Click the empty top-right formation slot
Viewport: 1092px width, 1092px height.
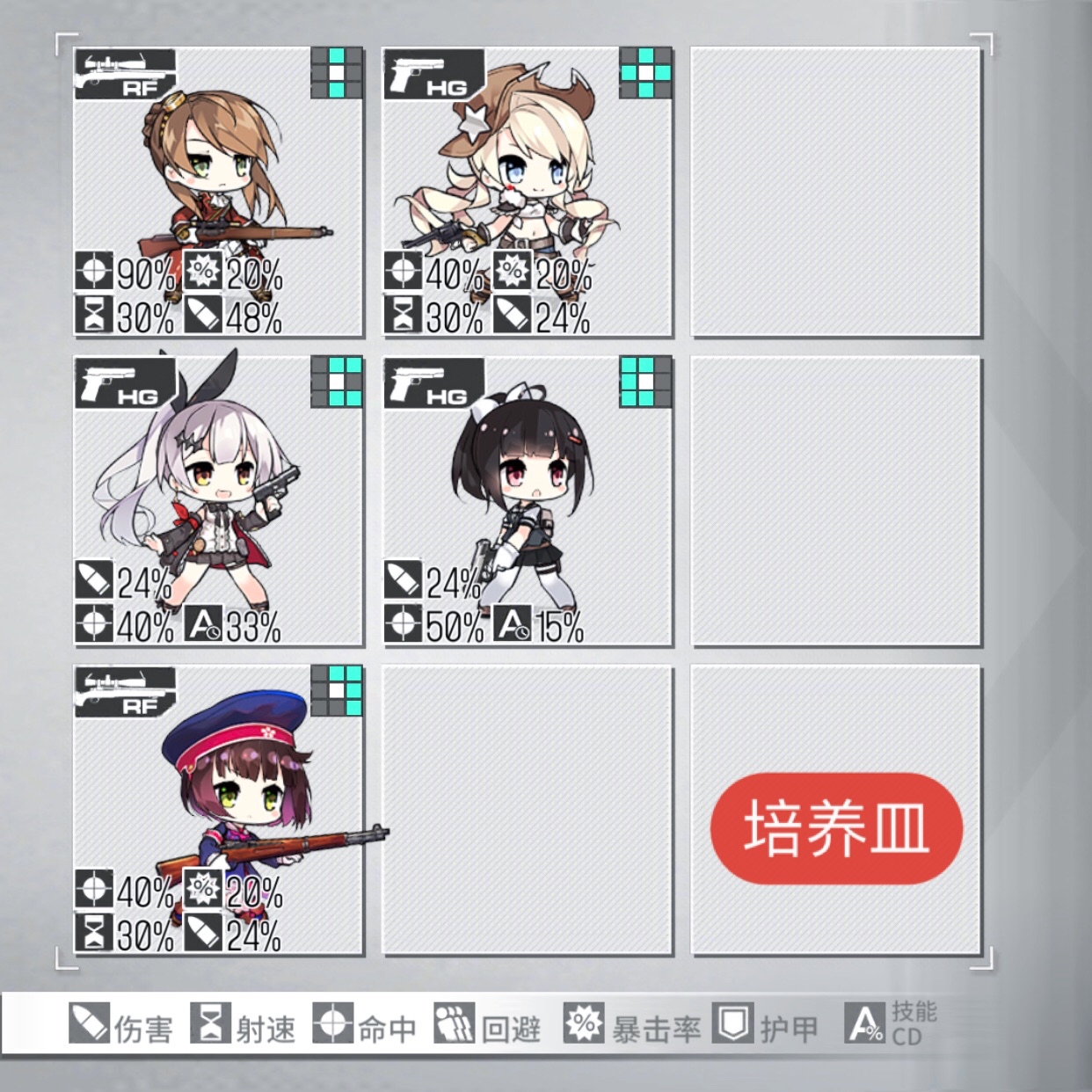click(836, 192)
